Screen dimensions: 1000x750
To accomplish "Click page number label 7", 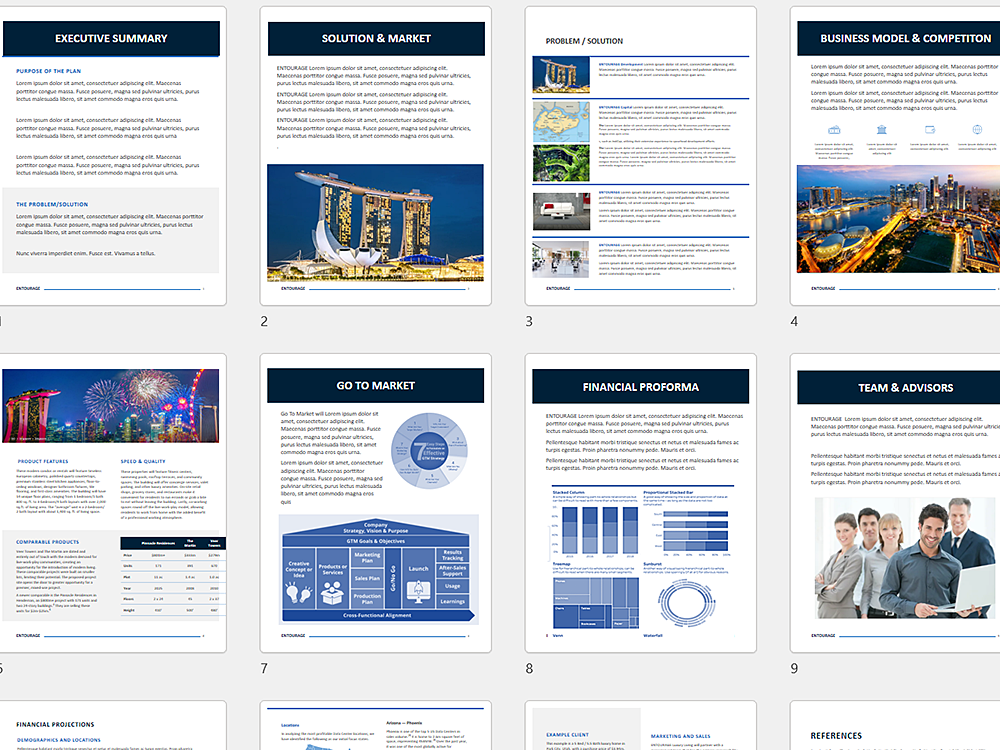I will click(x=264, y=668).
